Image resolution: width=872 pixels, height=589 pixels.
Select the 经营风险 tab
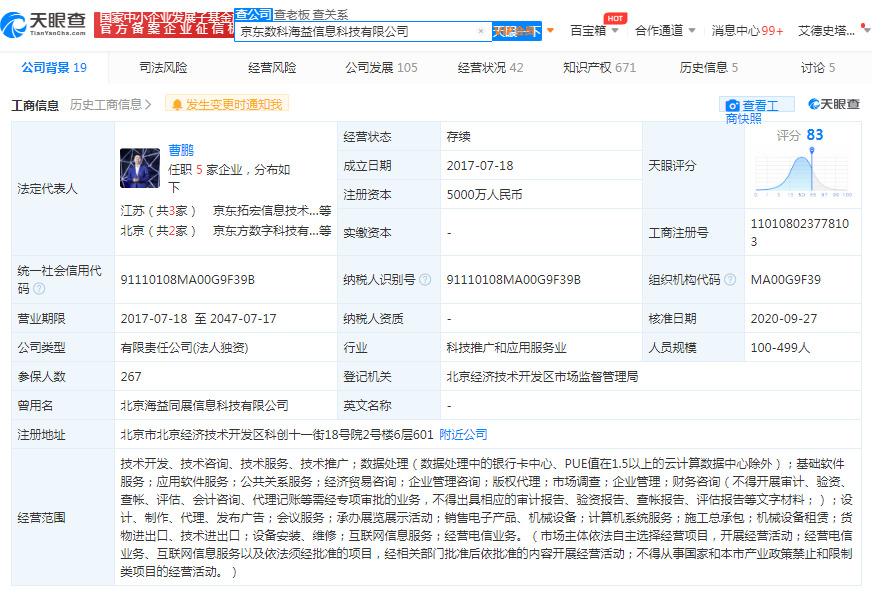[x=272, y=68]
